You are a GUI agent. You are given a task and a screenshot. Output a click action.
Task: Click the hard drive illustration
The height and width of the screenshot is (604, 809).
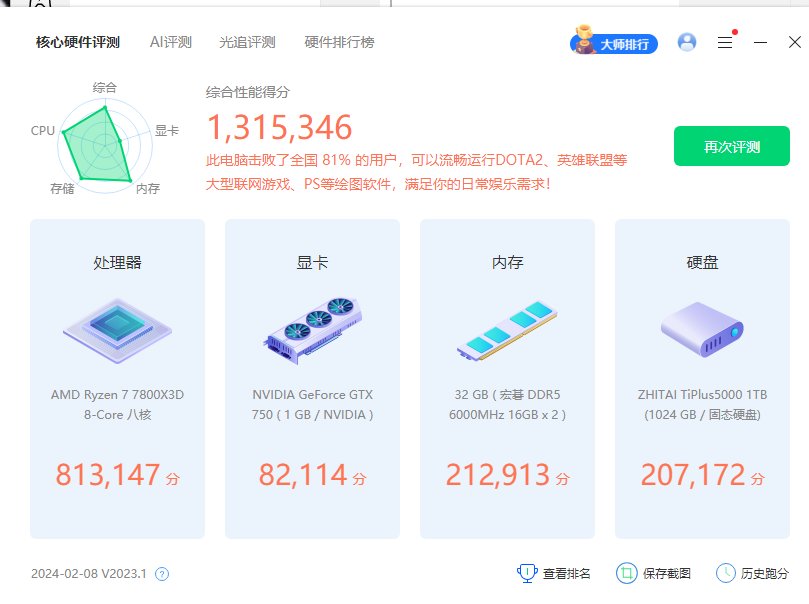click(702, 330)
